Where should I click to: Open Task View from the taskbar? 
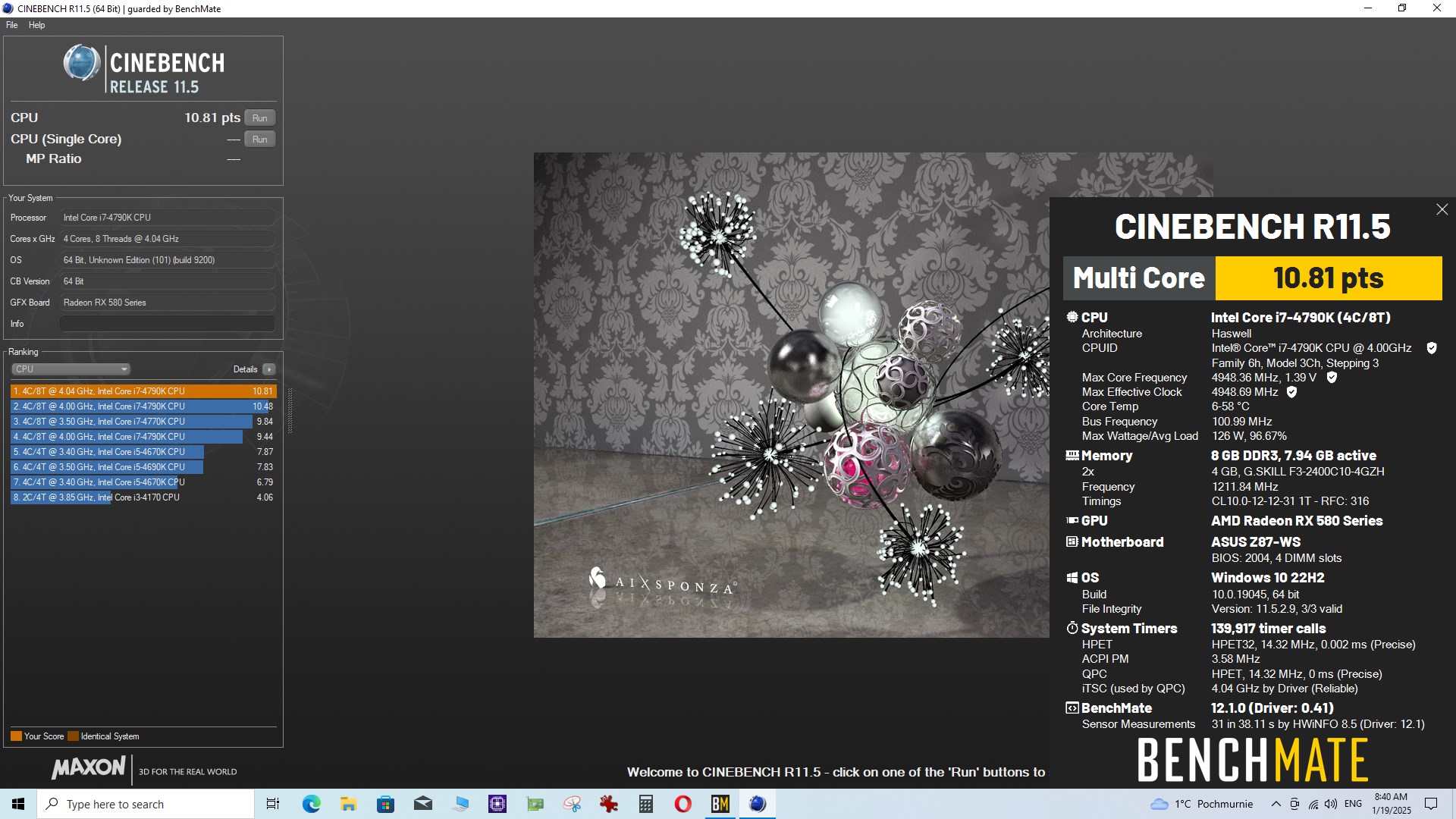click(273, 804)
